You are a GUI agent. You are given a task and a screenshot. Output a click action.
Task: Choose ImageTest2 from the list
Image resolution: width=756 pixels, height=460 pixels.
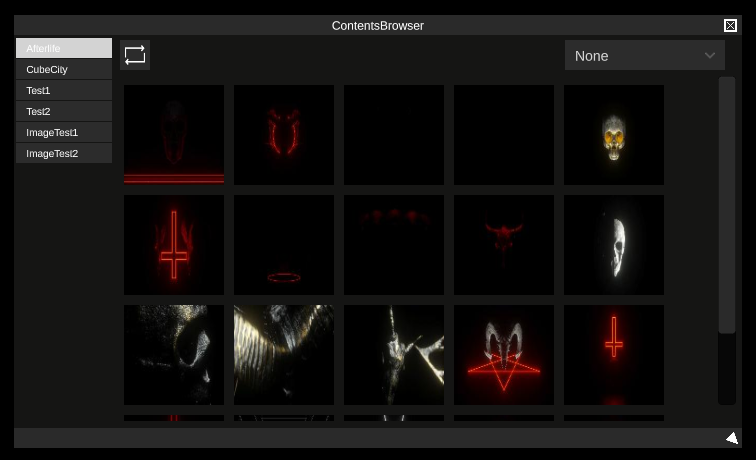(64, 153)
